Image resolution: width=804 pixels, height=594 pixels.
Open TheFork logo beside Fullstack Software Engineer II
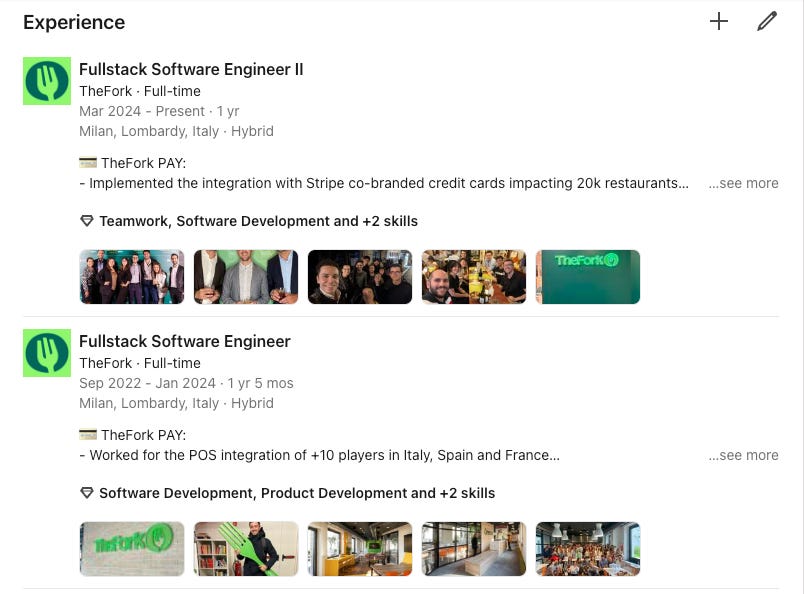pos(47,81)
